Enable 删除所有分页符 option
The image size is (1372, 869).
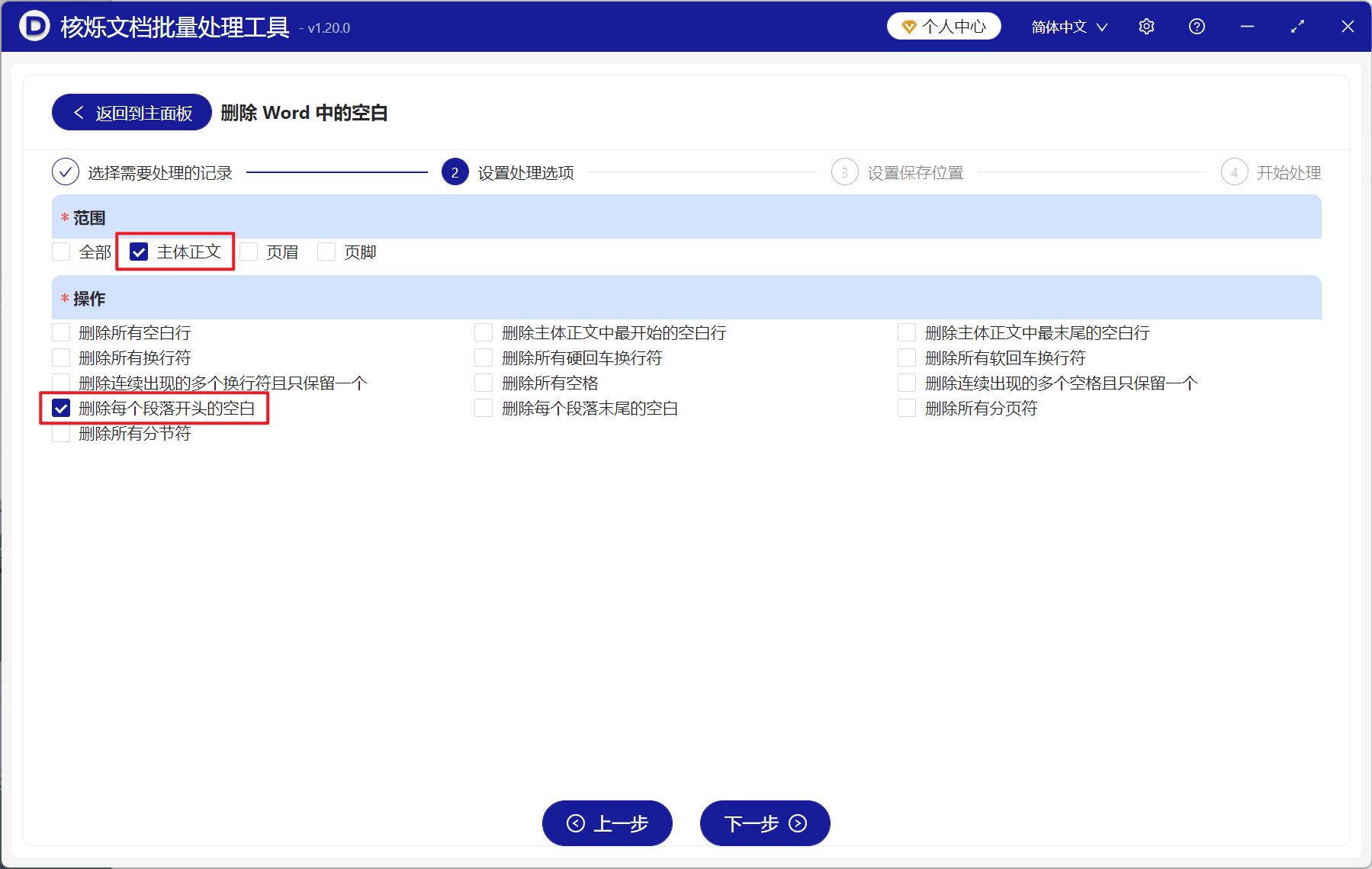(906, 408)
